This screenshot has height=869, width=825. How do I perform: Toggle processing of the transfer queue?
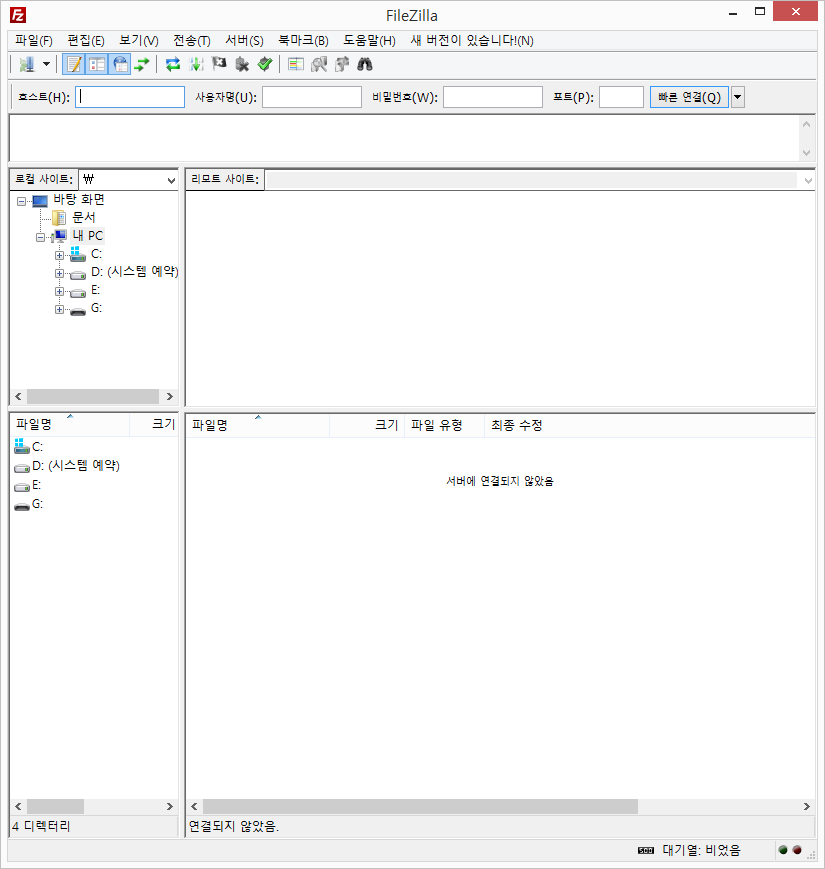point(196,65)
